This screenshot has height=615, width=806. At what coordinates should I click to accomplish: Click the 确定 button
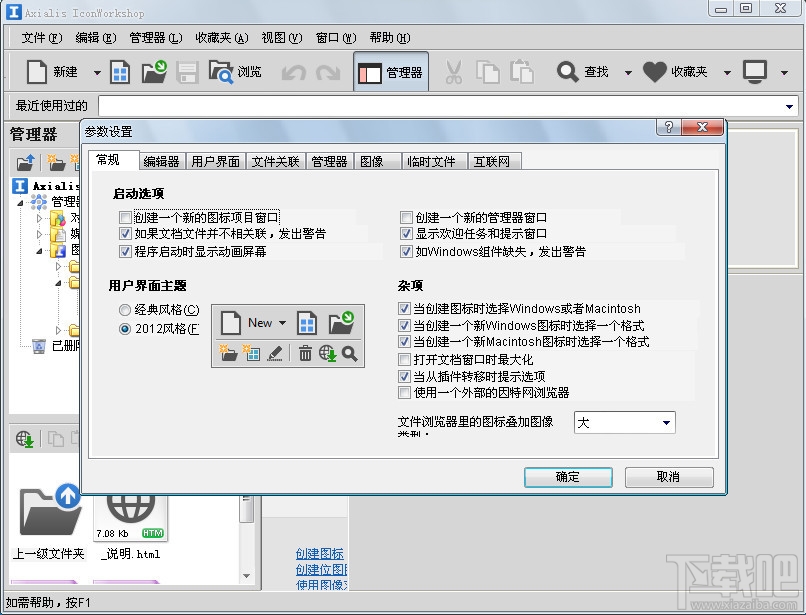568,477
